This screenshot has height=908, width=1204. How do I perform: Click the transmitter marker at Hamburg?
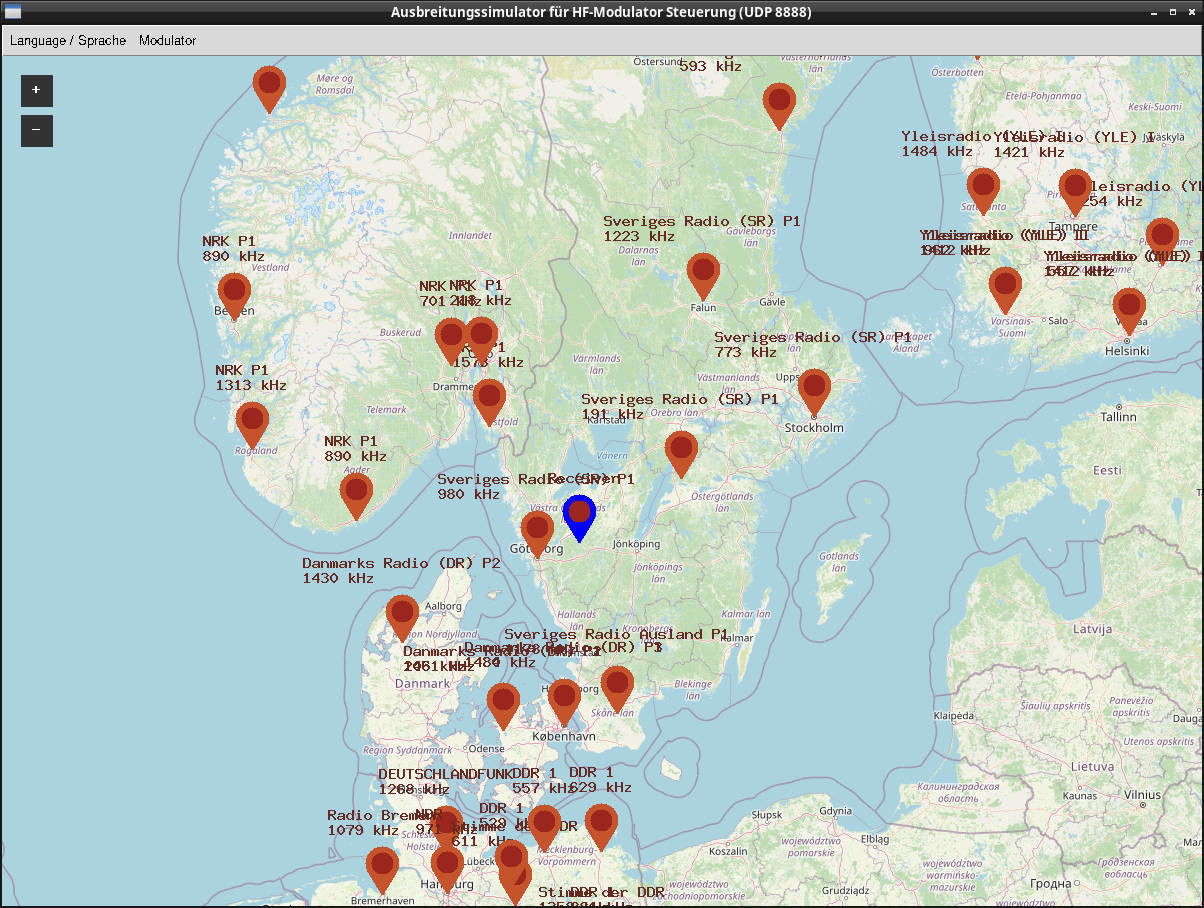click(x=447, y=870)
